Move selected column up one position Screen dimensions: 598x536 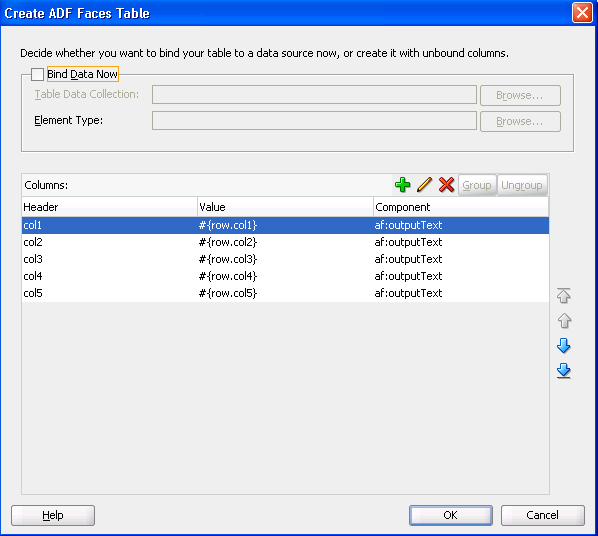coord(564,321)
